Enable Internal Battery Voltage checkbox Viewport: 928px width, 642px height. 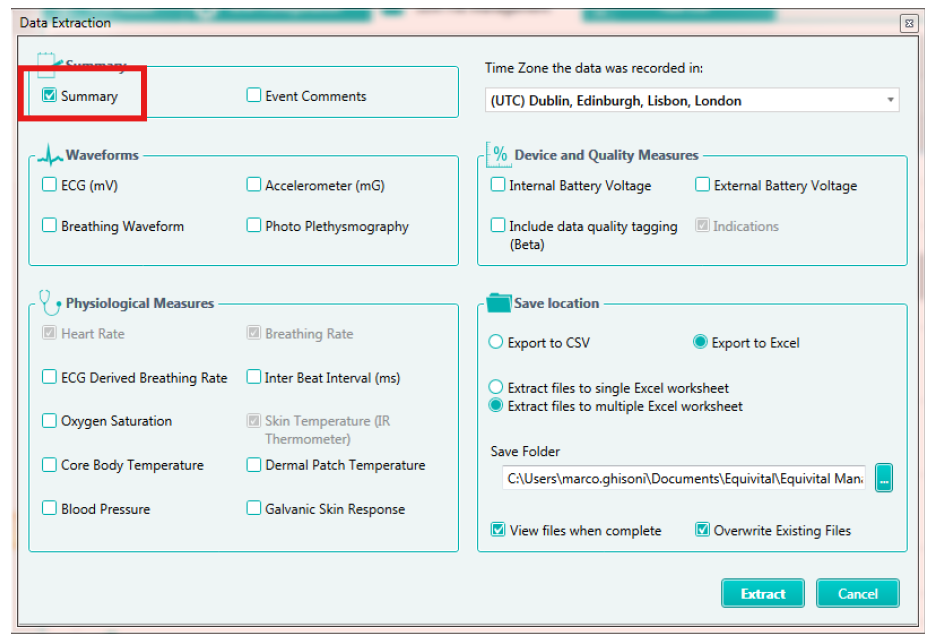tap(497, 185)
